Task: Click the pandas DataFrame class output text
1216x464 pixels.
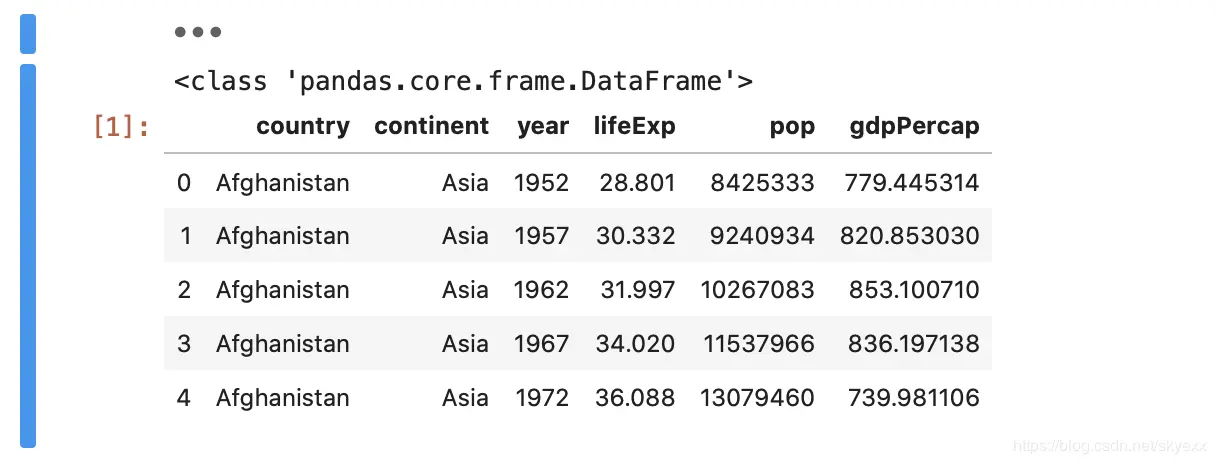Action: click(464, 81)
